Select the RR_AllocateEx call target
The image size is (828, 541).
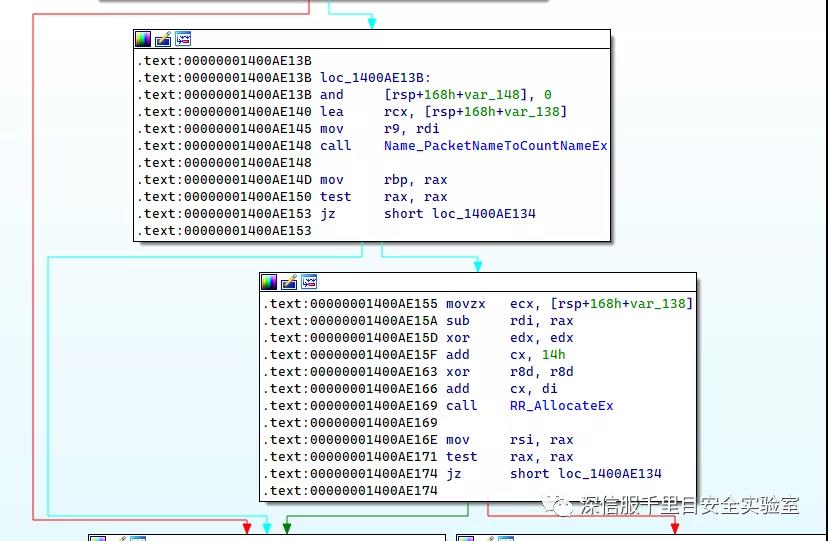click(562, 406)
